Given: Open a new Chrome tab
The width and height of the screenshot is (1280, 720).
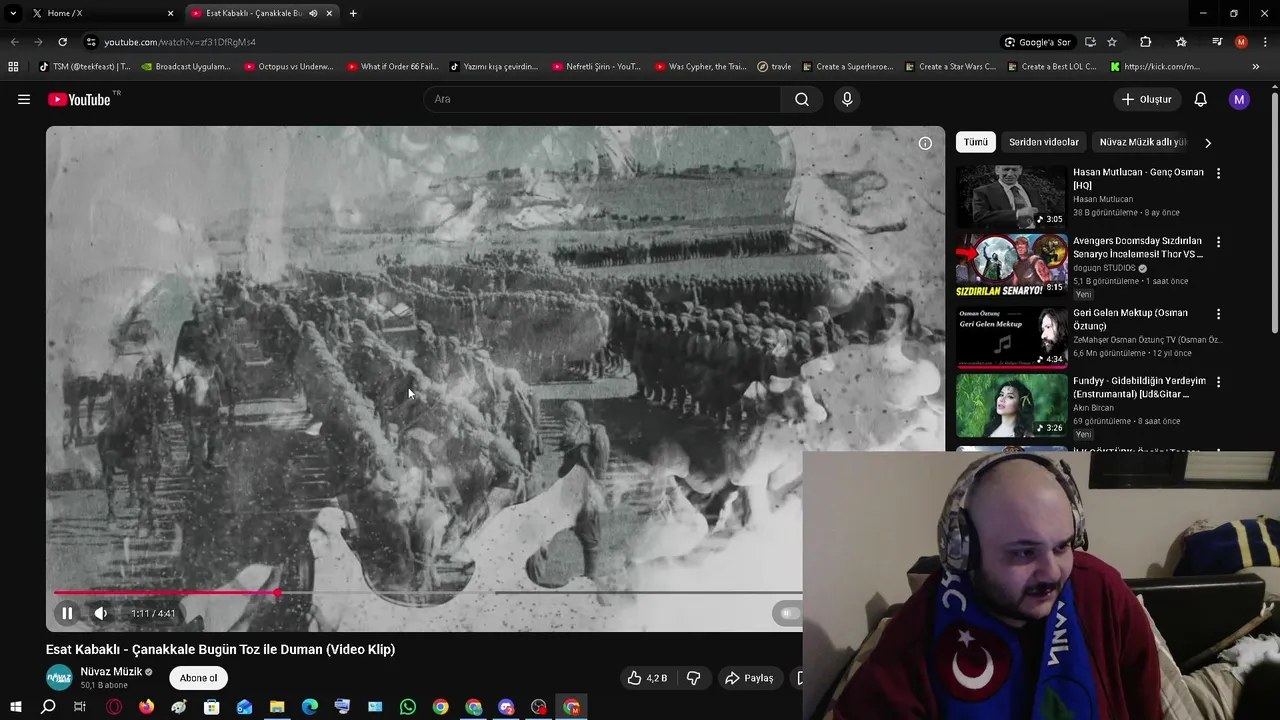Looking at the screenshot, I should 353,13.
